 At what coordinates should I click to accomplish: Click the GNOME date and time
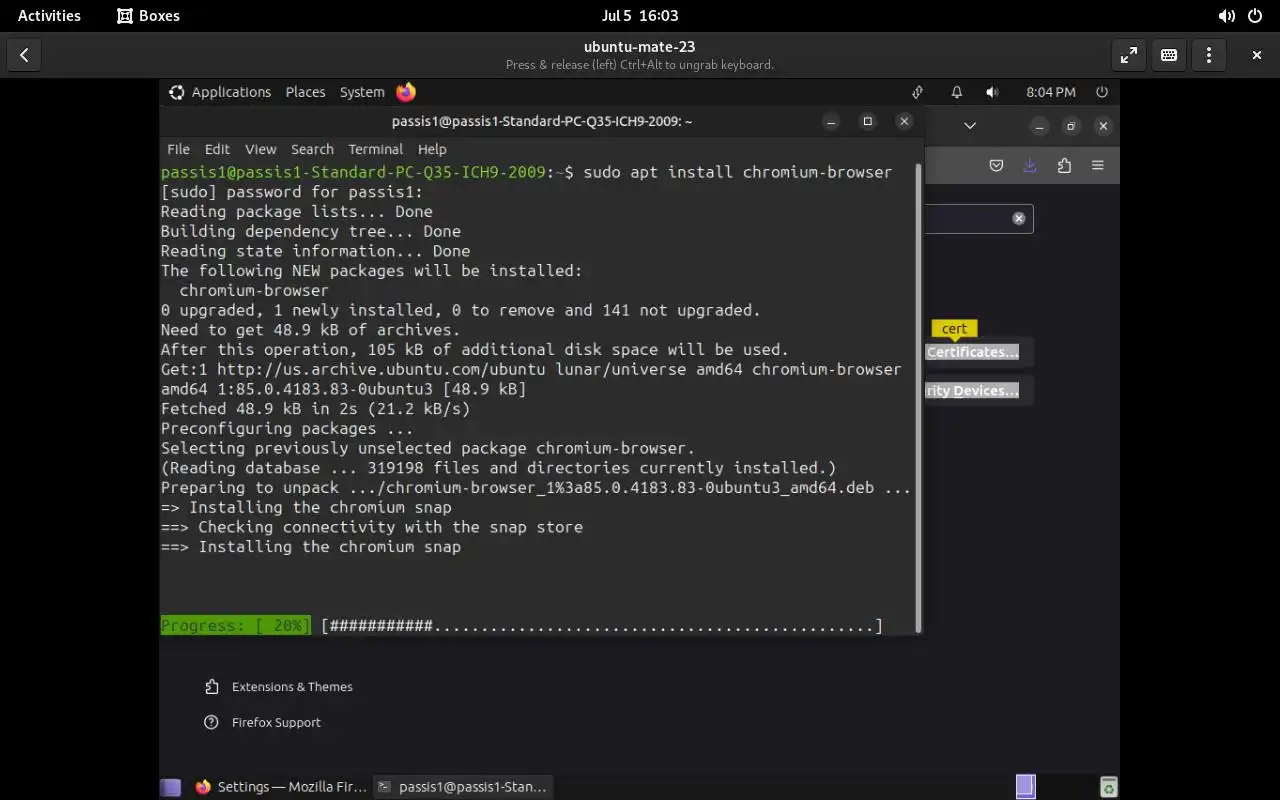[x=640, y=15]
